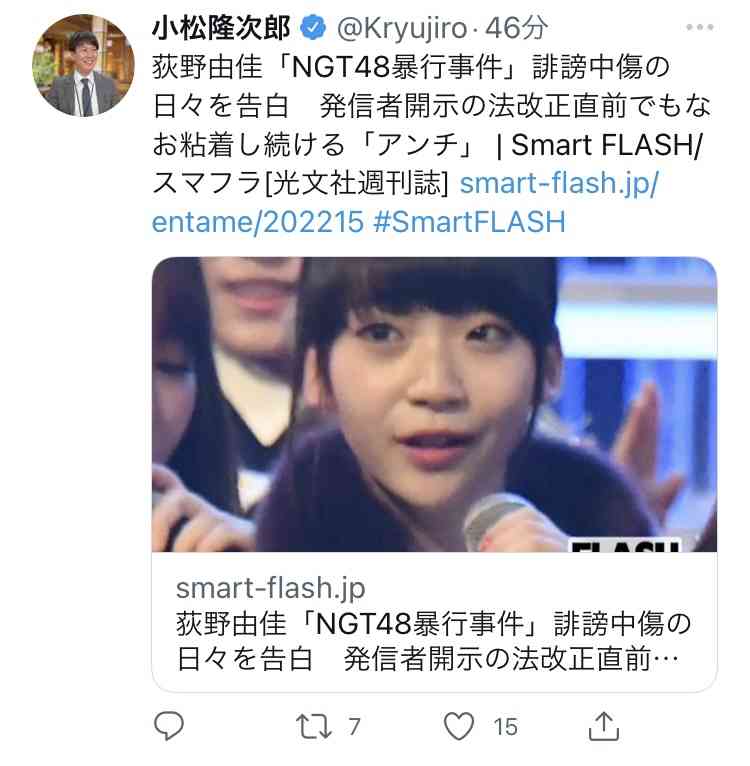750x766 pixels.
Task: Visit the @Kryujiro handle
Action: click(x=402, y=28)
